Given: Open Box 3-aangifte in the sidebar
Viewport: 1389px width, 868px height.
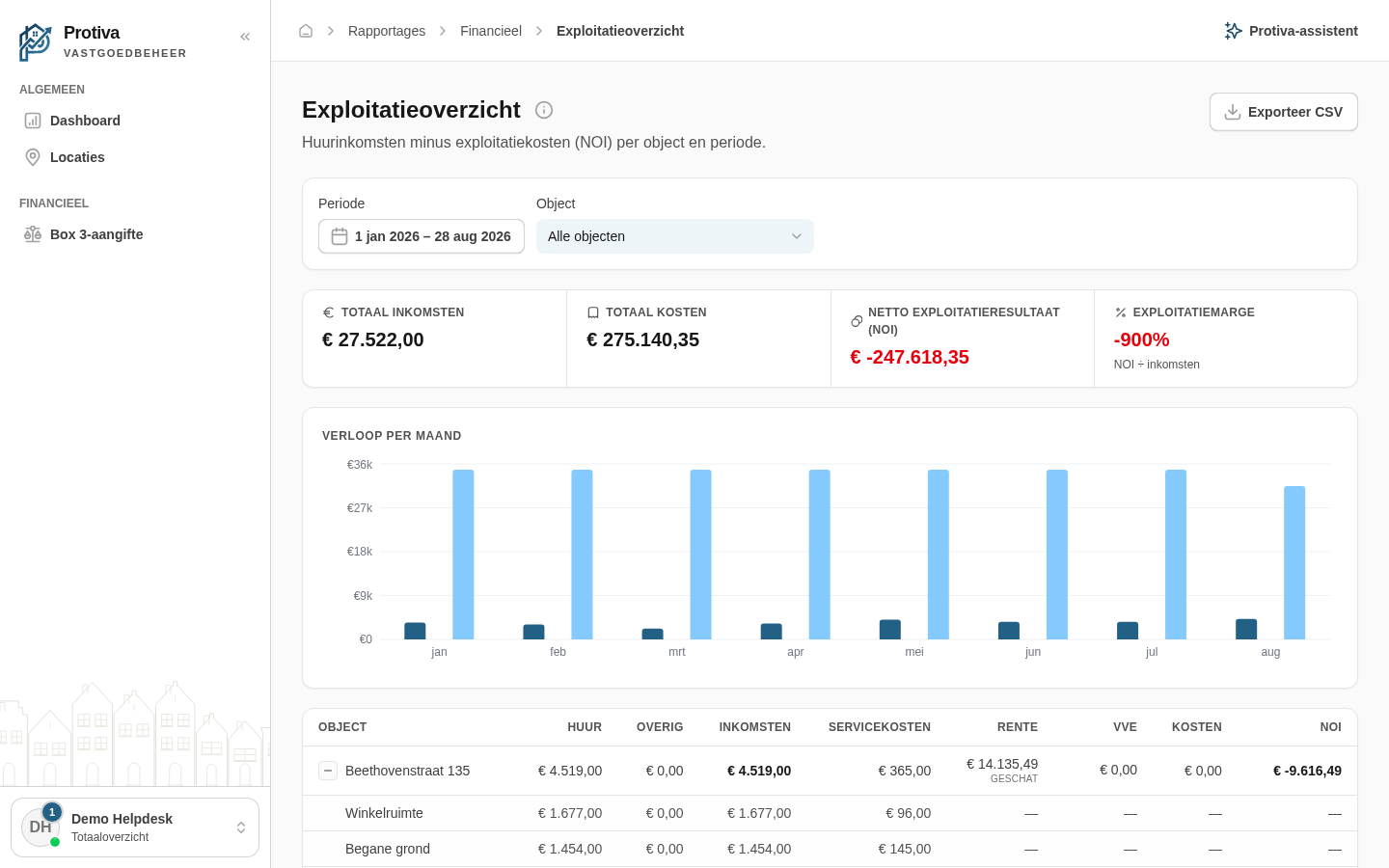Looking at the screenshot, I should (x=135, y=234).
